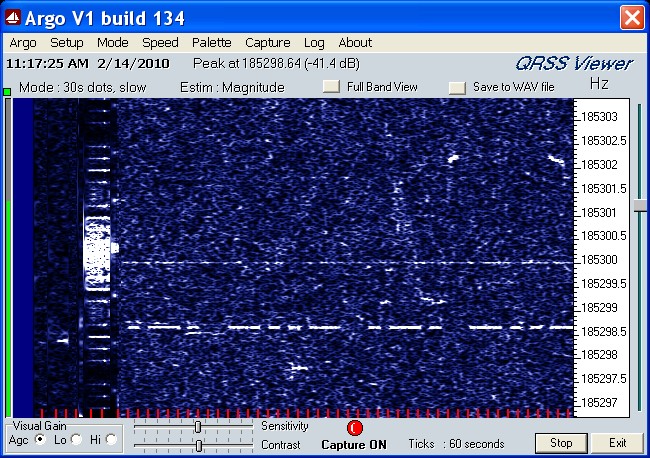
Task: Open the Palette menu
Action: [x=211, y=43]
